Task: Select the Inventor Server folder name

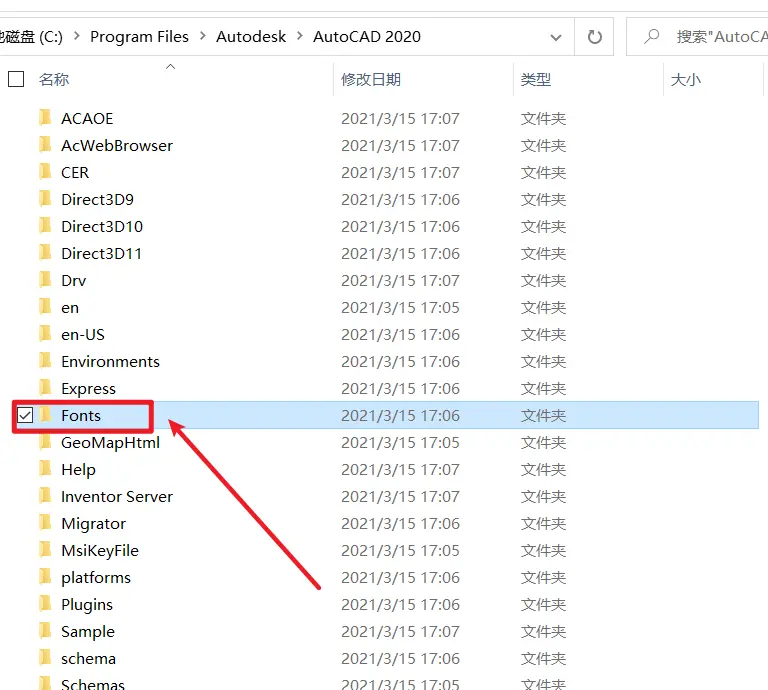Action: click(x=117, y=497)
